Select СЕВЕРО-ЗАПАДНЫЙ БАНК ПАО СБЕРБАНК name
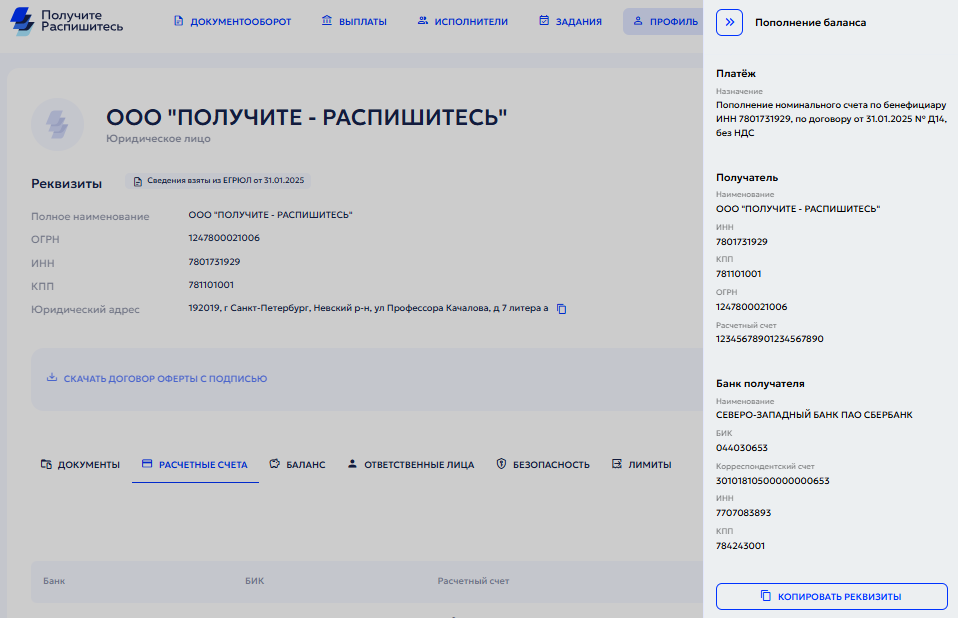958x618 pixels. click(x=814, y=415)
